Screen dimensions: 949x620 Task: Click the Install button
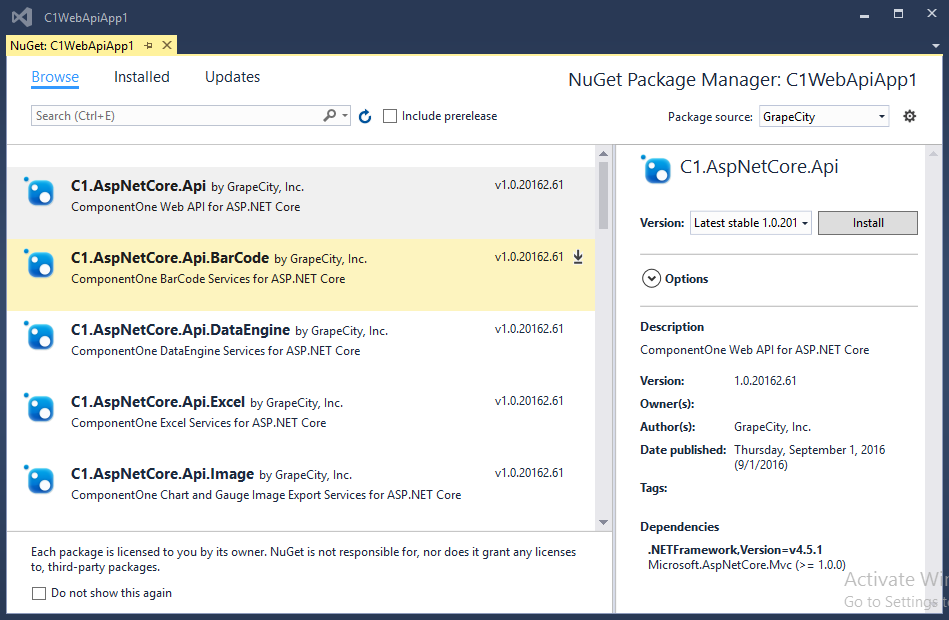pos(867,223)
